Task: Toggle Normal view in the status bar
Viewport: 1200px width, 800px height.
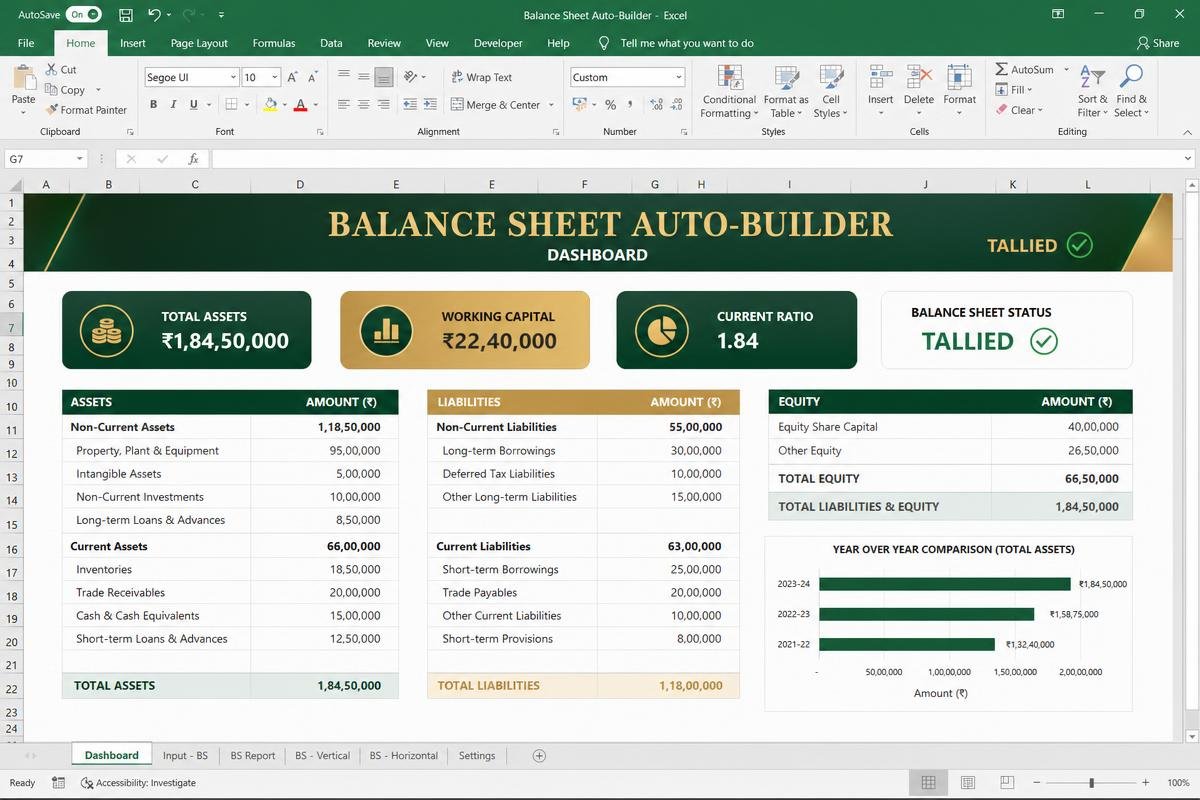Action: 928,783
